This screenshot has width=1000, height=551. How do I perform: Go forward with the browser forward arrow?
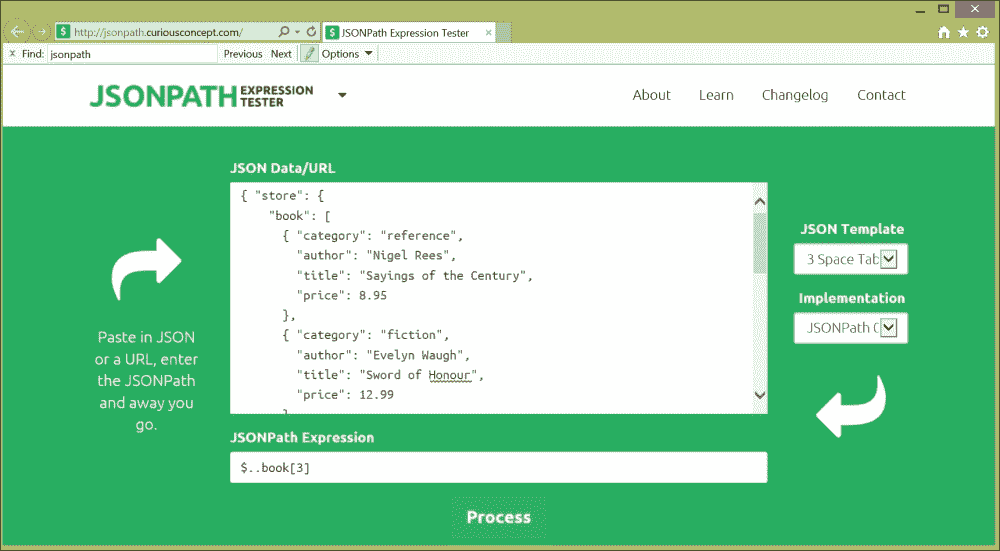41,32
